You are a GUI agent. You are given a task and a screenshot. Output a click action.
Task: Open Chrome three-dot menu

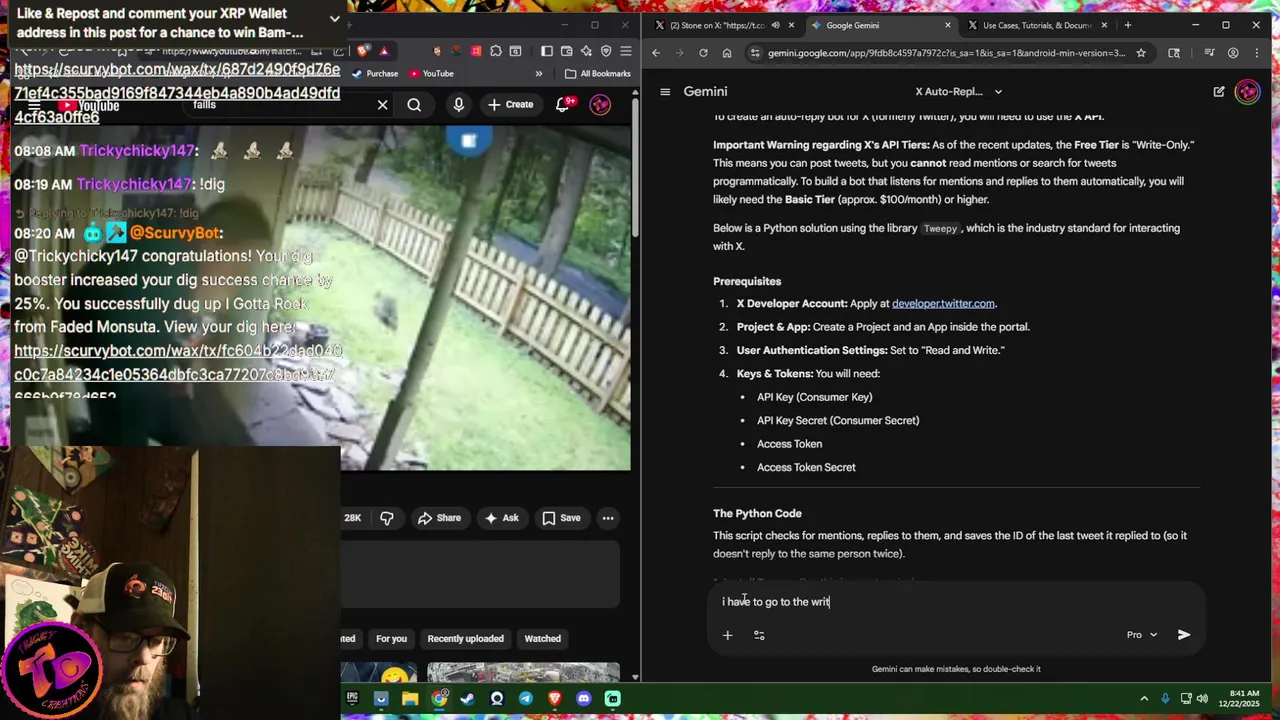click(x=1257, y=53)
